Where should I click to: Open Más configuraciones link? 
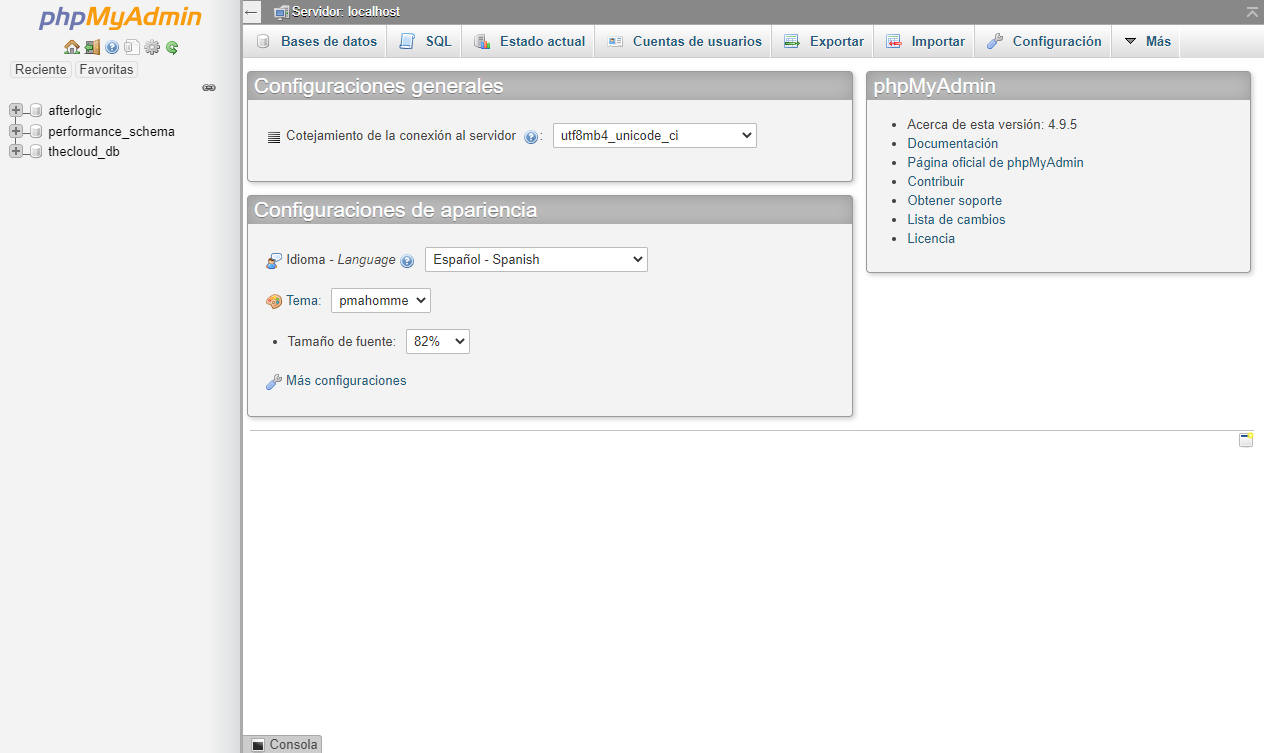point(346,381)
